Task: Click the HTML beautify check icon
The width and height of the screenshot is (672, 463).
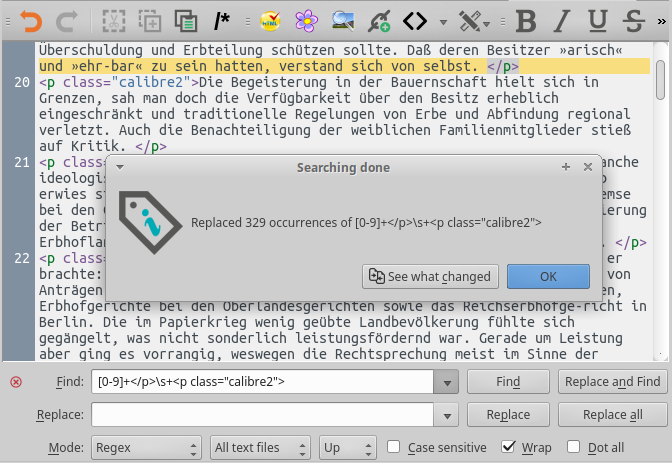Action: (270, 21)
